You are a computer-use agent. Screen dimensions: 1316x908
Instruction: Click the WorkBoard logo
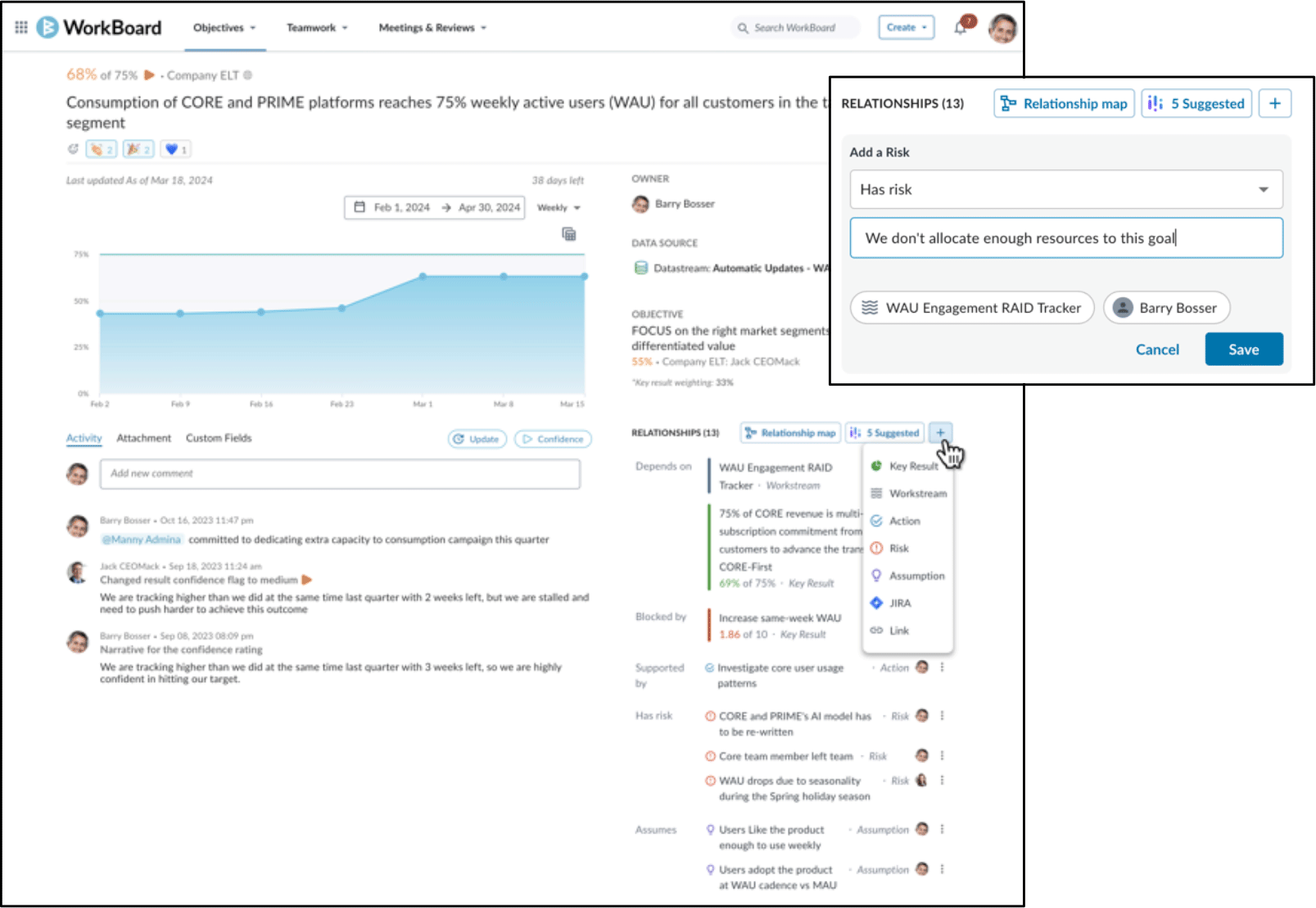99,27
